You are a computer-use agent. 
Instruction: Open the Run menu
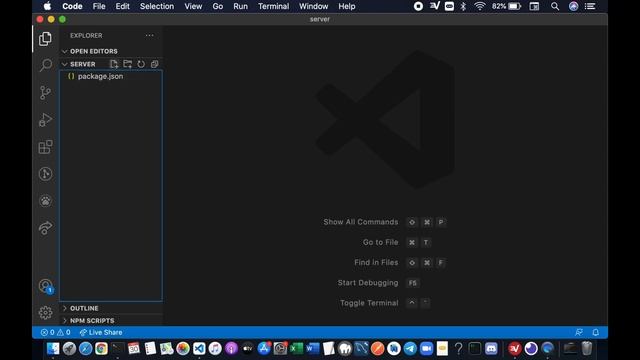240,6
